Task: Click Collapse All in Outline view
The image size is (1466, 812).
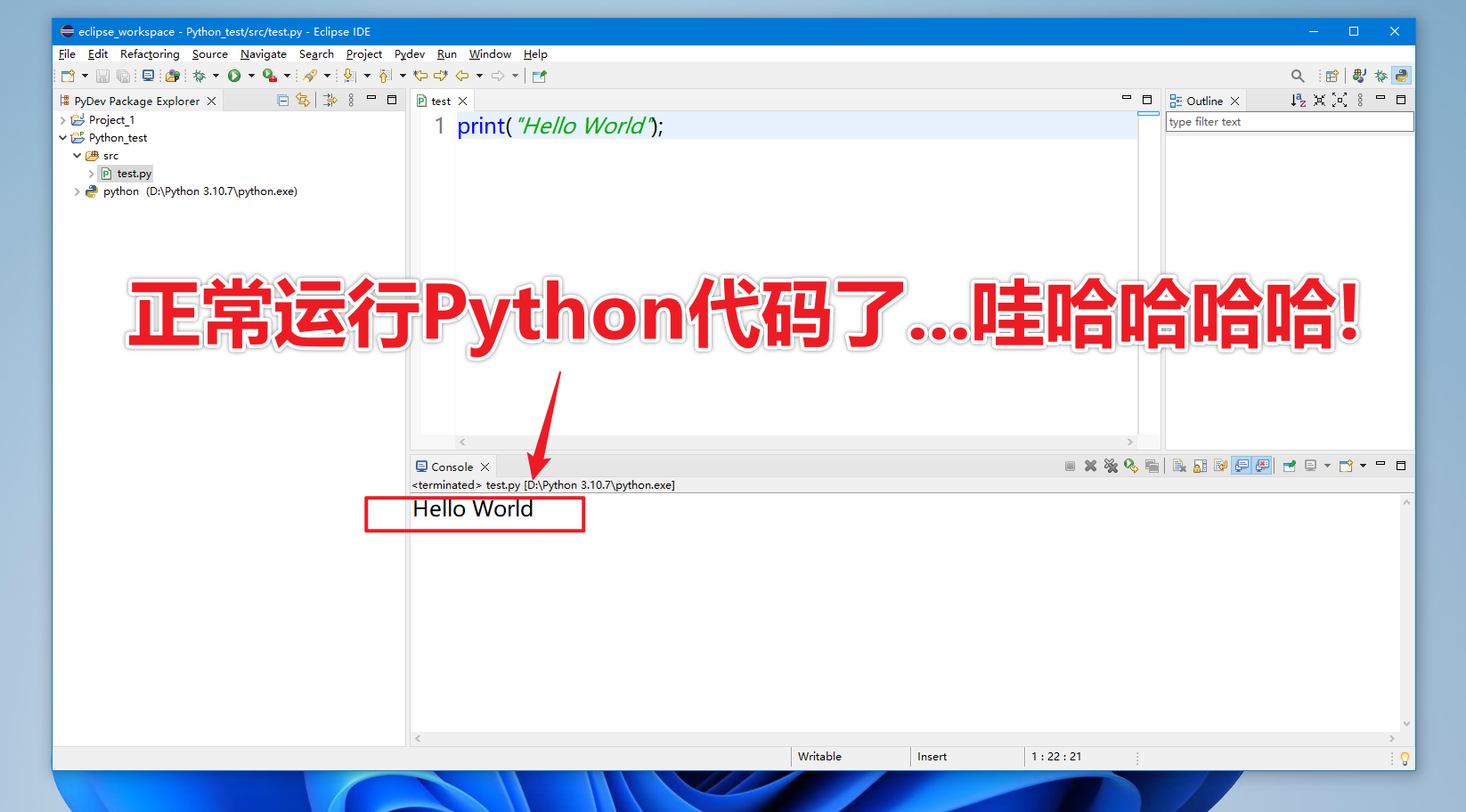Action: click(x=1319, y=101)
